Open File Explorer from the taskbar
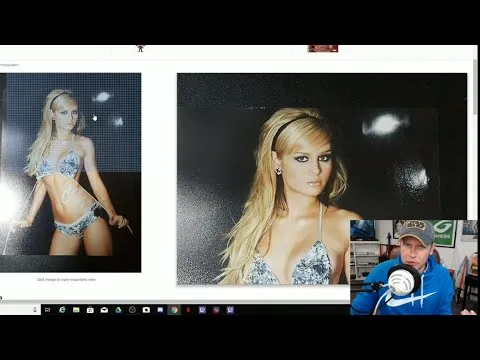Screen dimensions: 480x360 (x=76, y=310)
